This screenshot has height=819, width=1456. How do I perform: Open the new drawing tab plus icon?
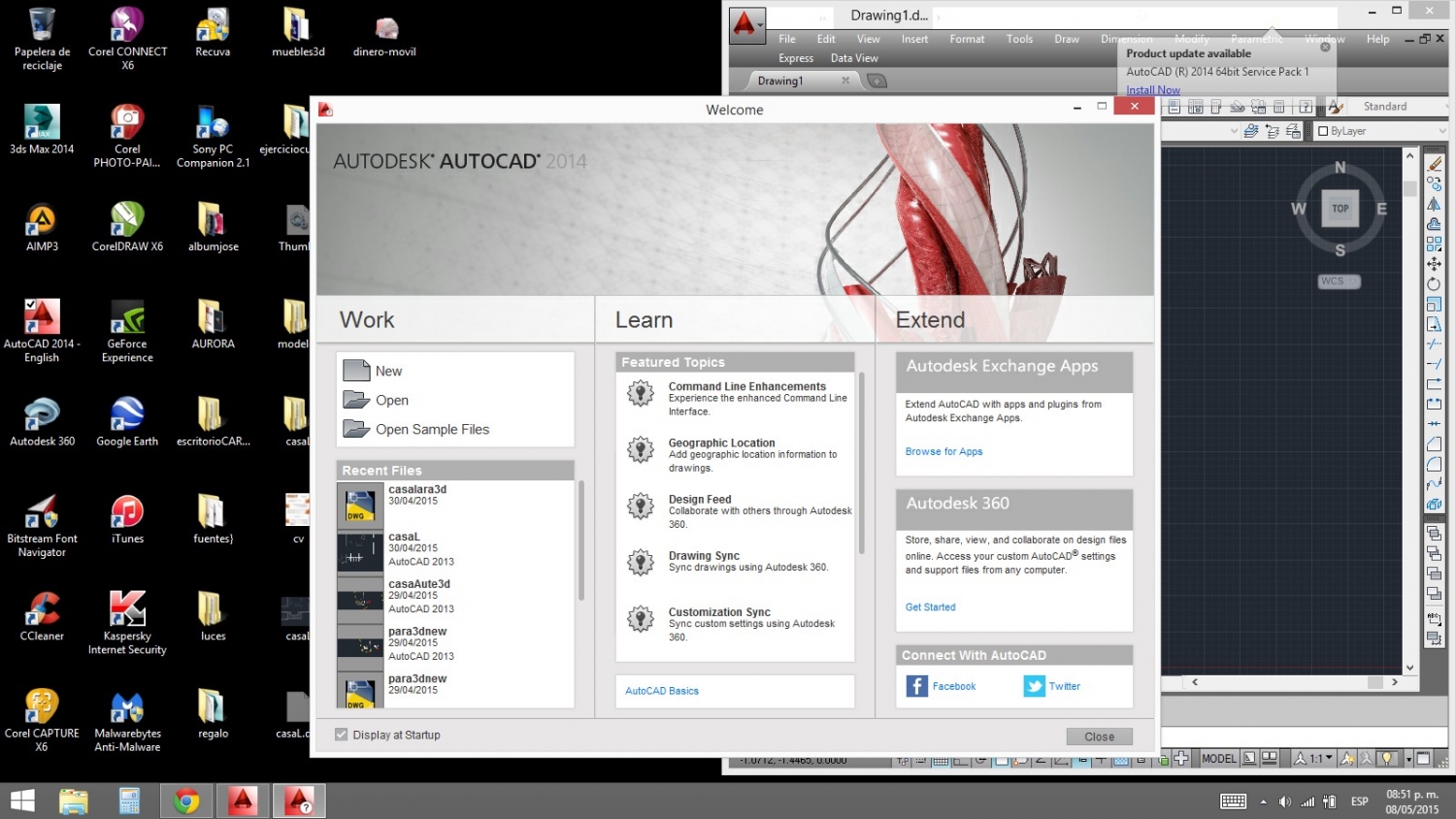pos(877,82)
